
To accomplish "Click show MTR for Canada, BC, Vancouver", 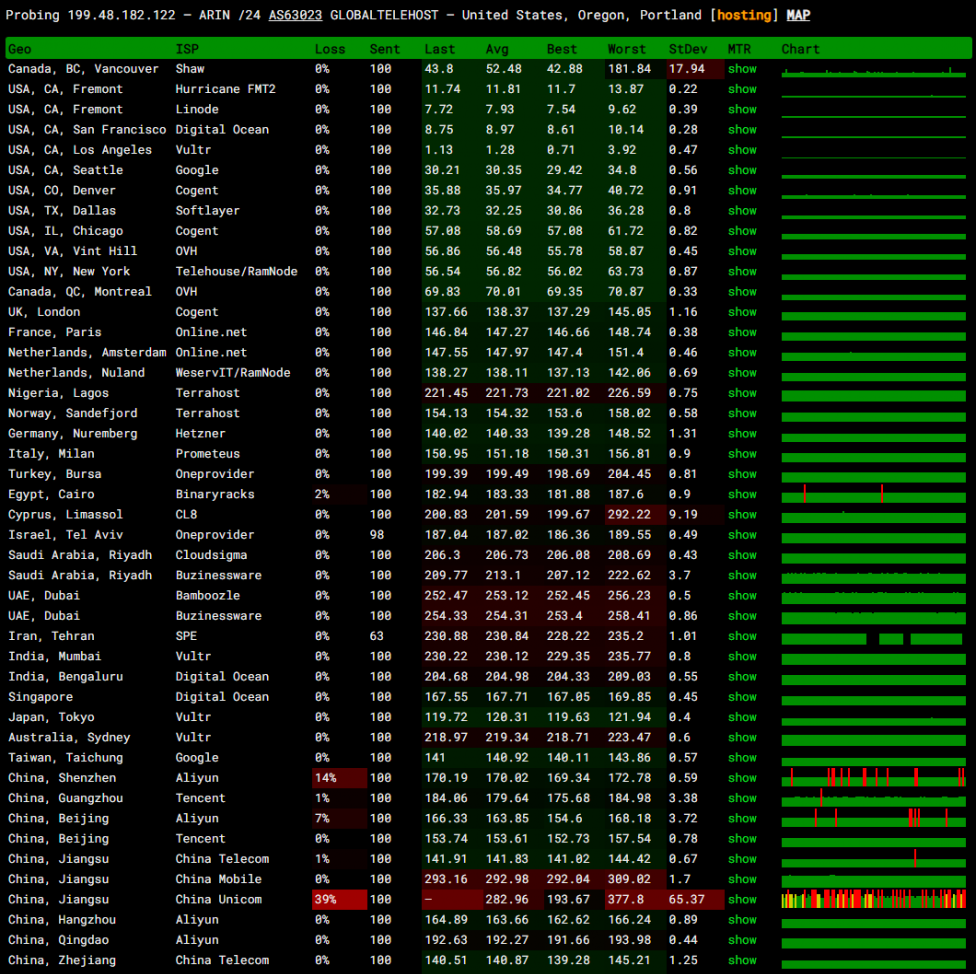I will (x=742, y=69).
